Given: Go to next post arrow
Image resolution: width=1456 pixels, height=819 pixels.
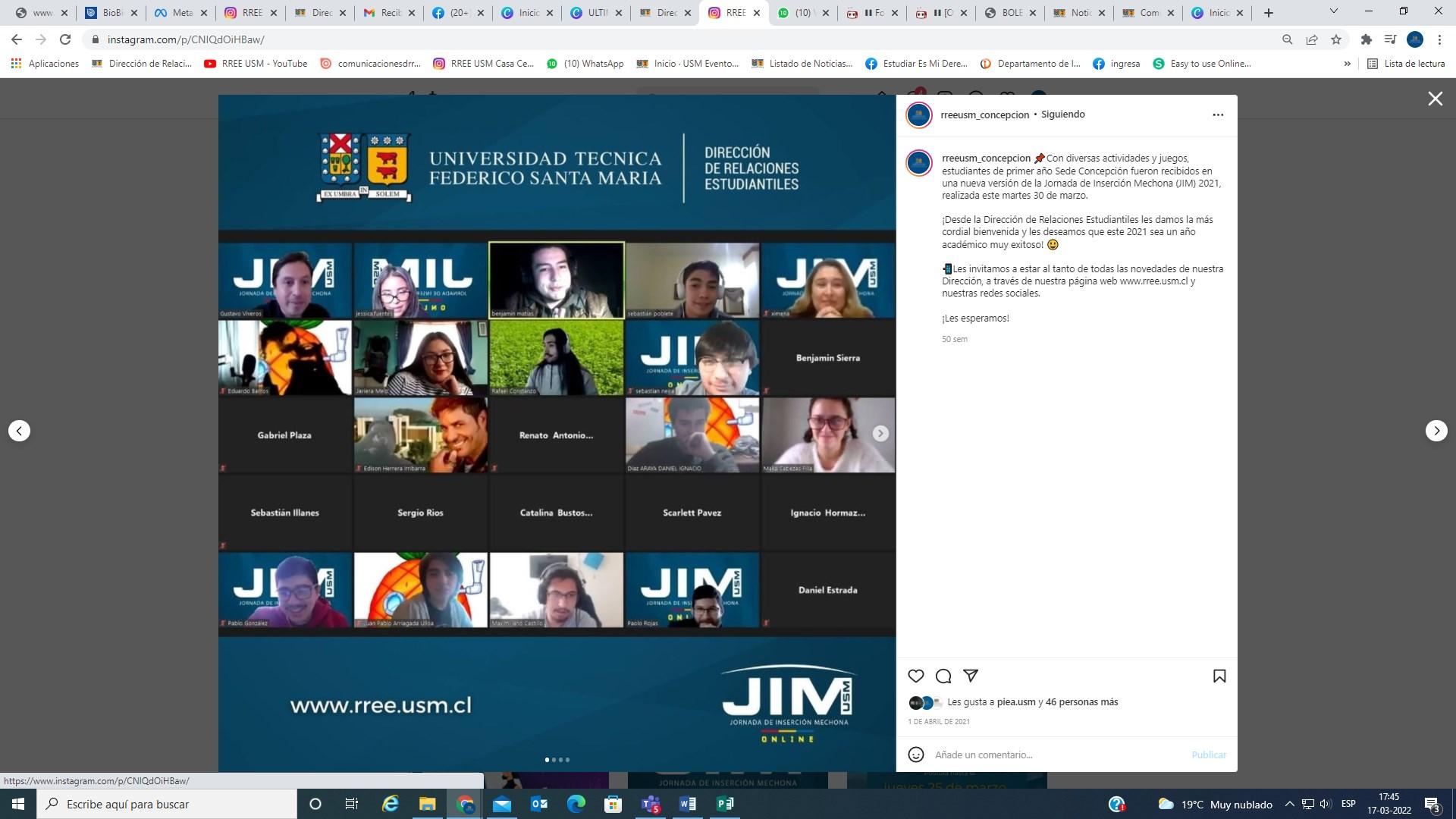Looking at the screenshot, I should pos(1436,431).
